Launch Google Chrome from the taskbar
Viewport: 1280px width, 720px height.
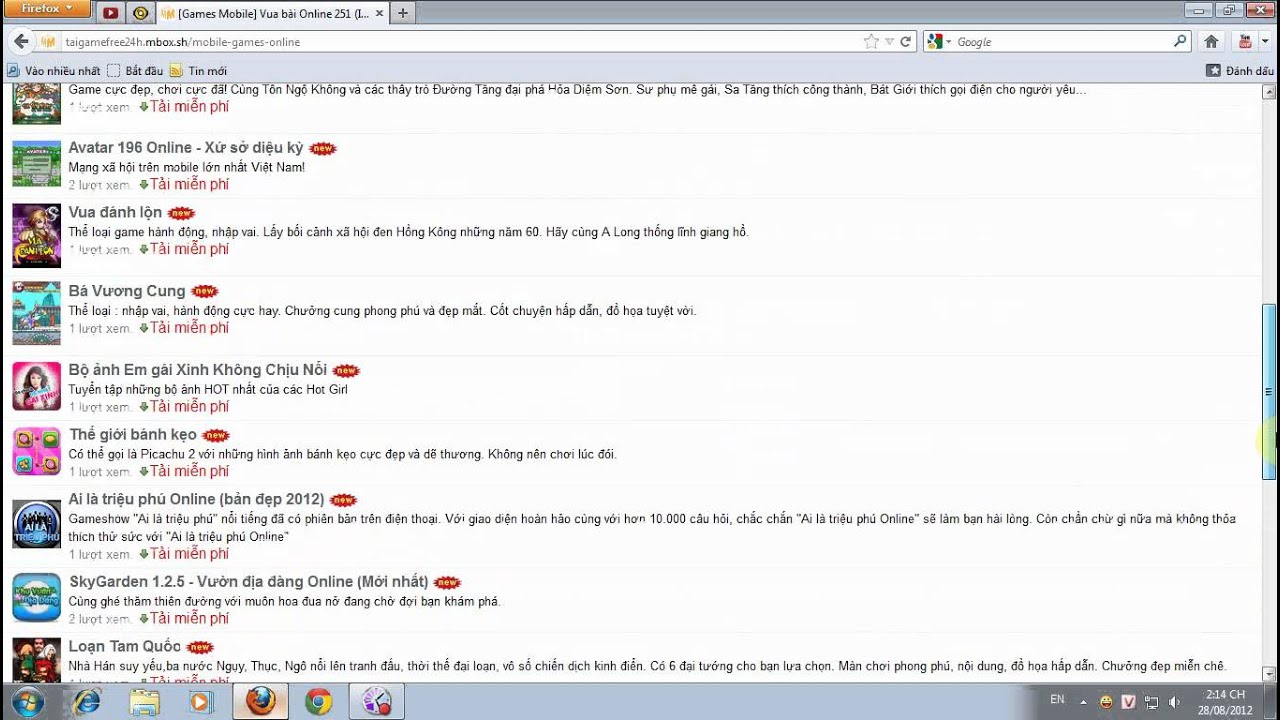(319, 702)
